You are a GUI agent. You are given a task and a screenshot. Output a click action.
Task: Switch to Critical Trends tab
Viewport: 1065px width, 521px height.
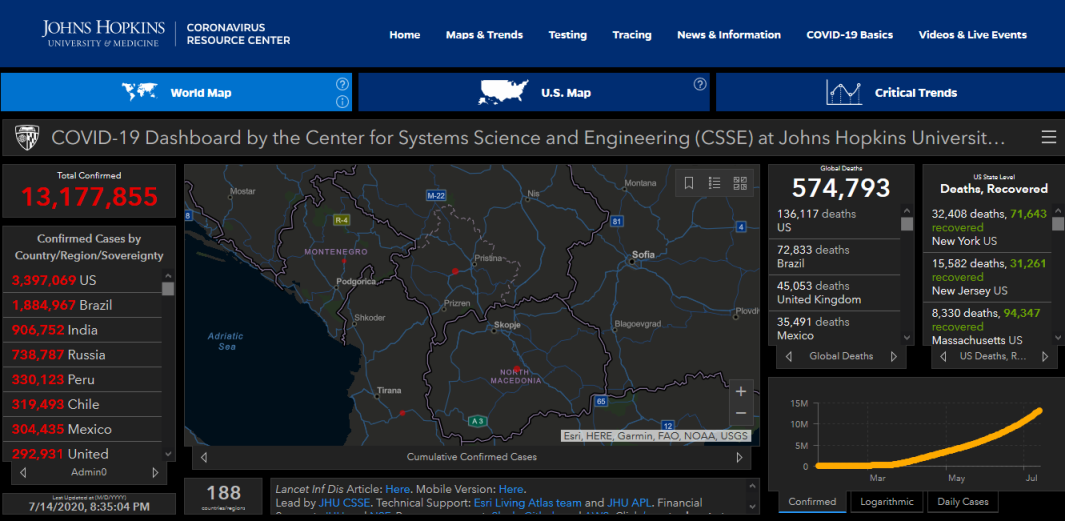point(890,92)
